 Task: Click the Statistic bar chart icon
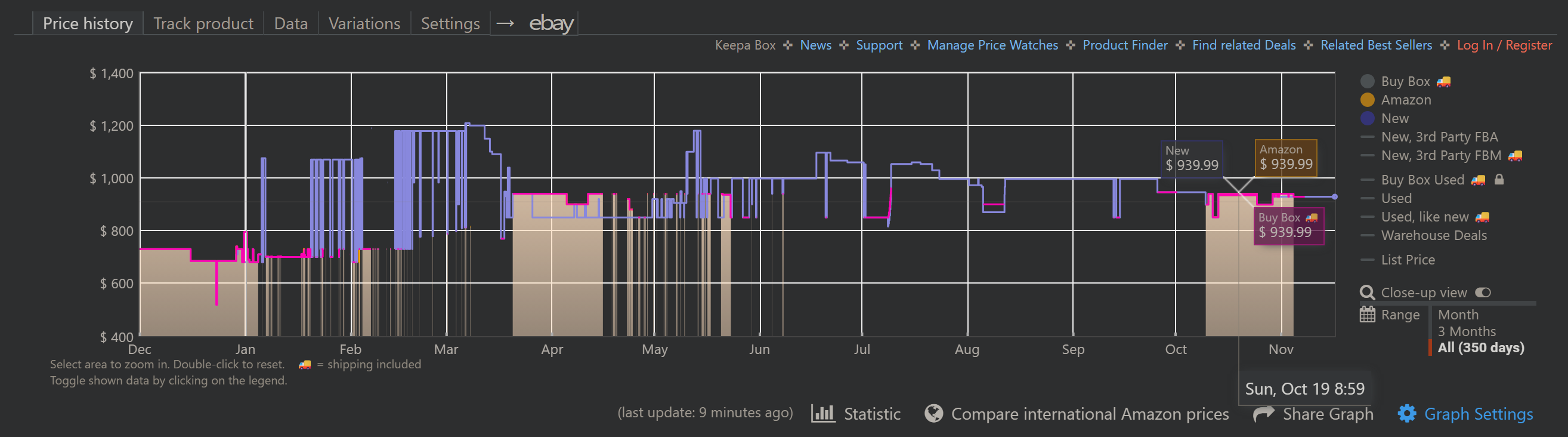822,413
